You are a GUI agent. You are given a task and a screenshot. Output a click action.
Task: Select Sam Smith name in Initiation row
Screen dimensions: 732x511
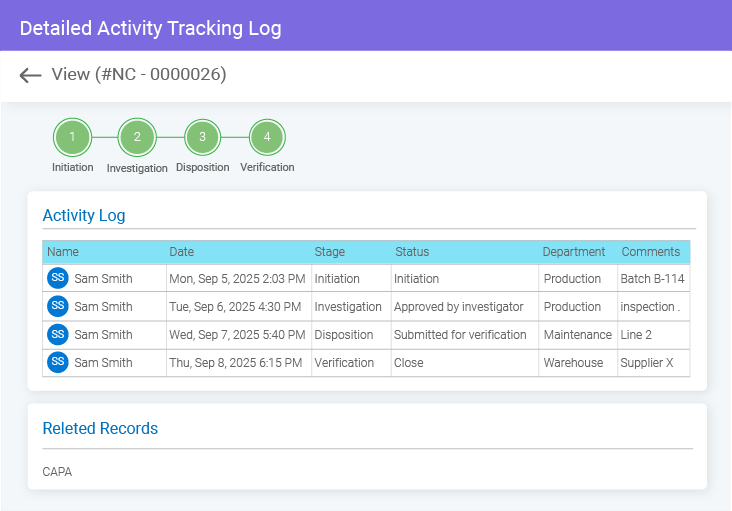point(104,279)
